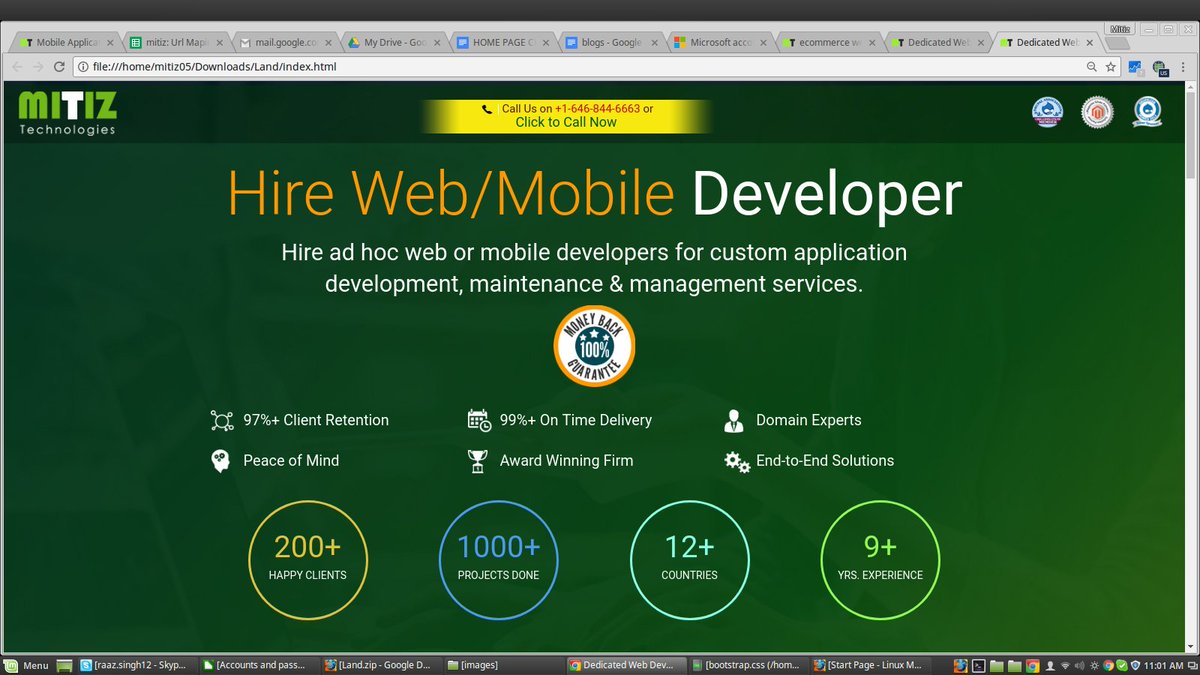Viewport: 1200px width, 675px height.
Task: Click the Magento certification badge in the header
Action: pos(1097,112)
